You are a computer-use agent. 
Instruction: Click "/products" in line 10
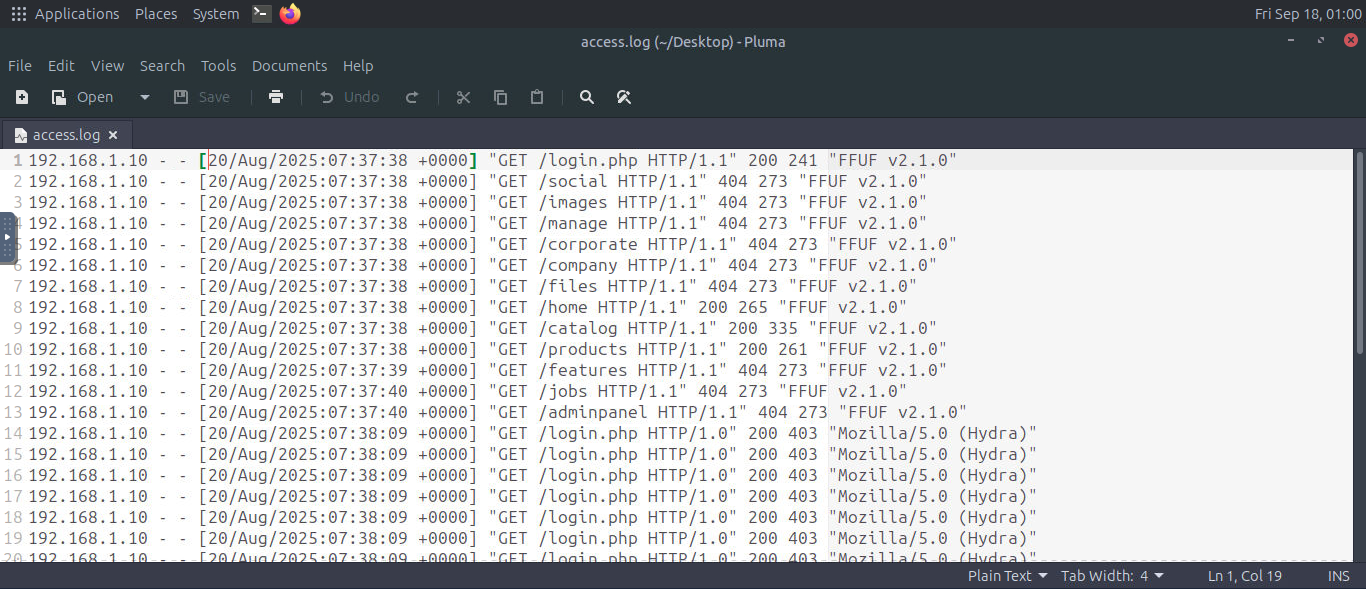[x=583, y=349]
